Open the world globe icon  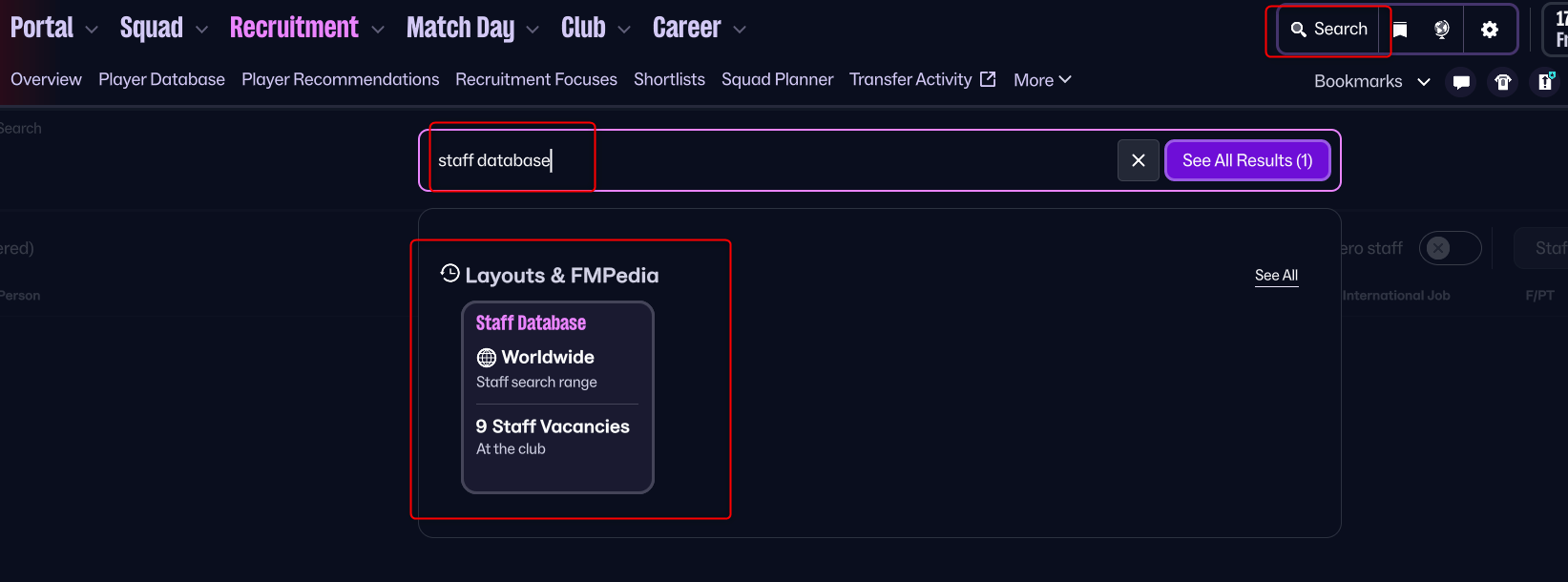1442,30
